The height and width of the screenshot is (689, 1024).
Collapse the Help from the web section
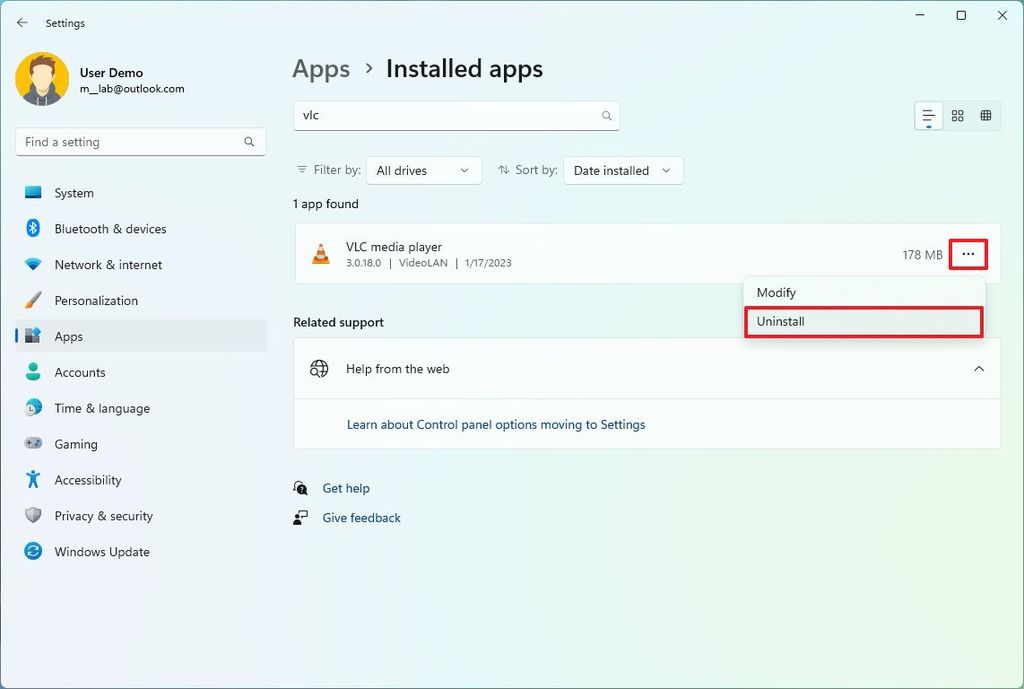(979, 369)
